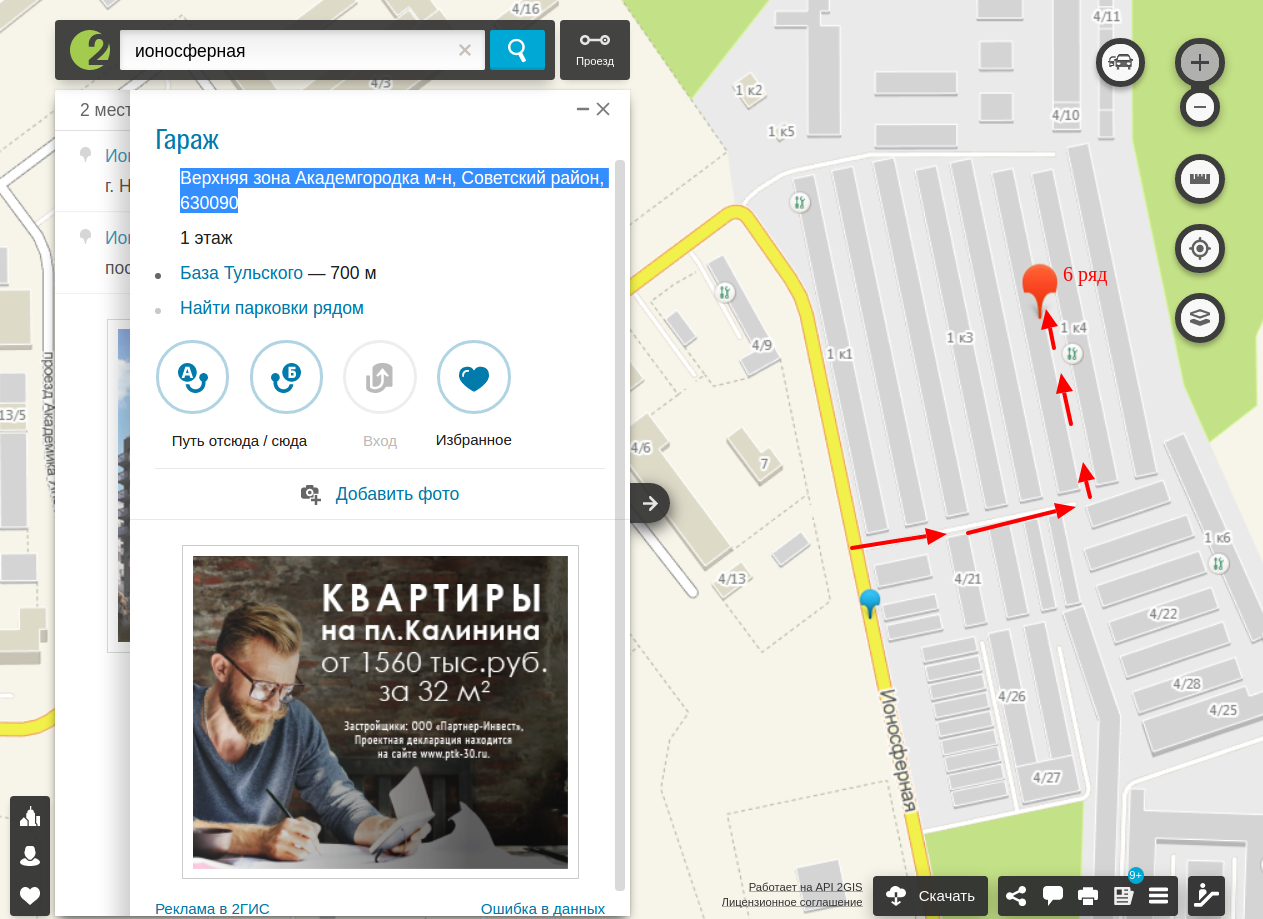
Task: Click the search field containing ионосферная
Action: coord(290,50)
